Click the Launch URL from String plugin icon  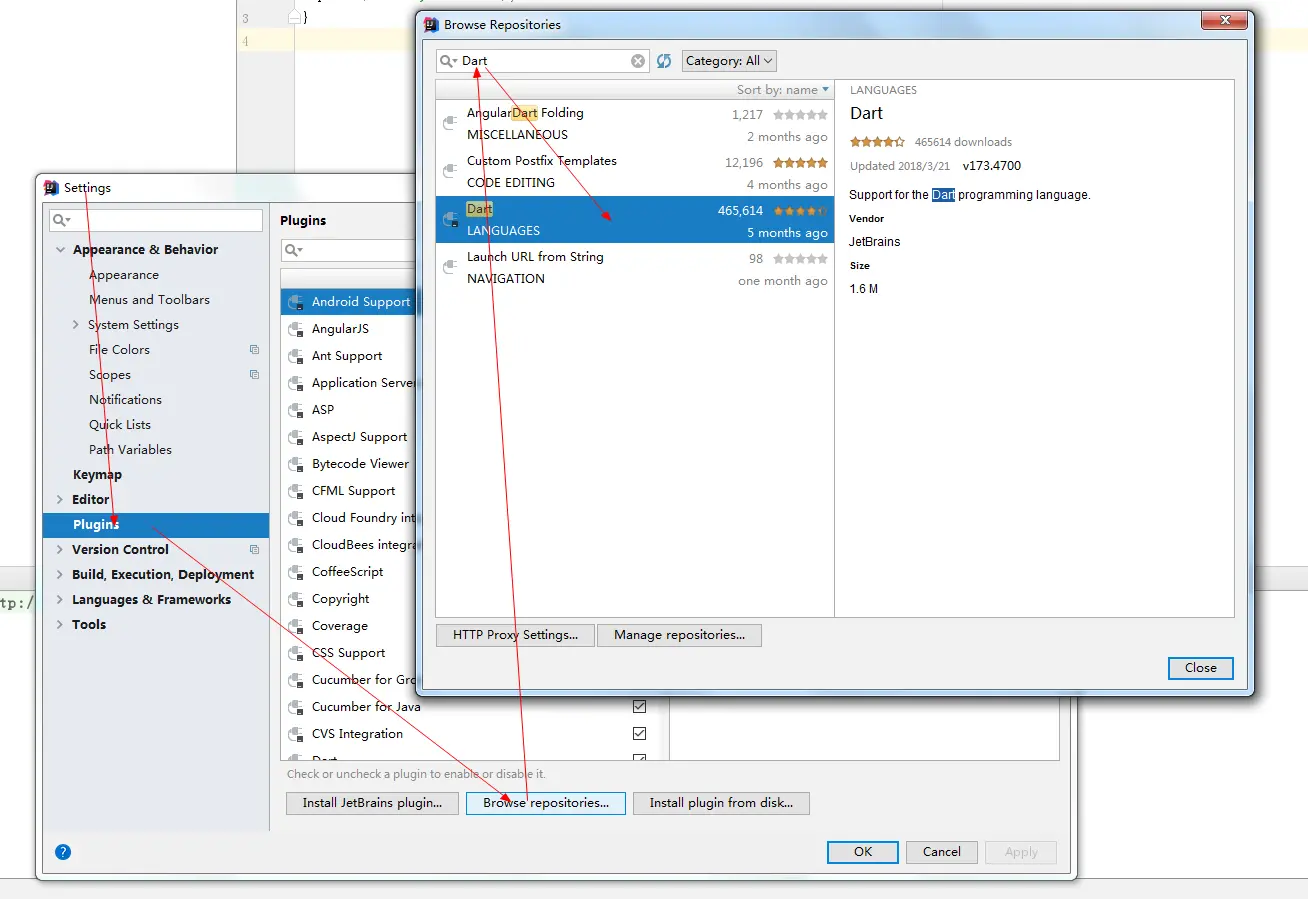[x=451, y=268]
